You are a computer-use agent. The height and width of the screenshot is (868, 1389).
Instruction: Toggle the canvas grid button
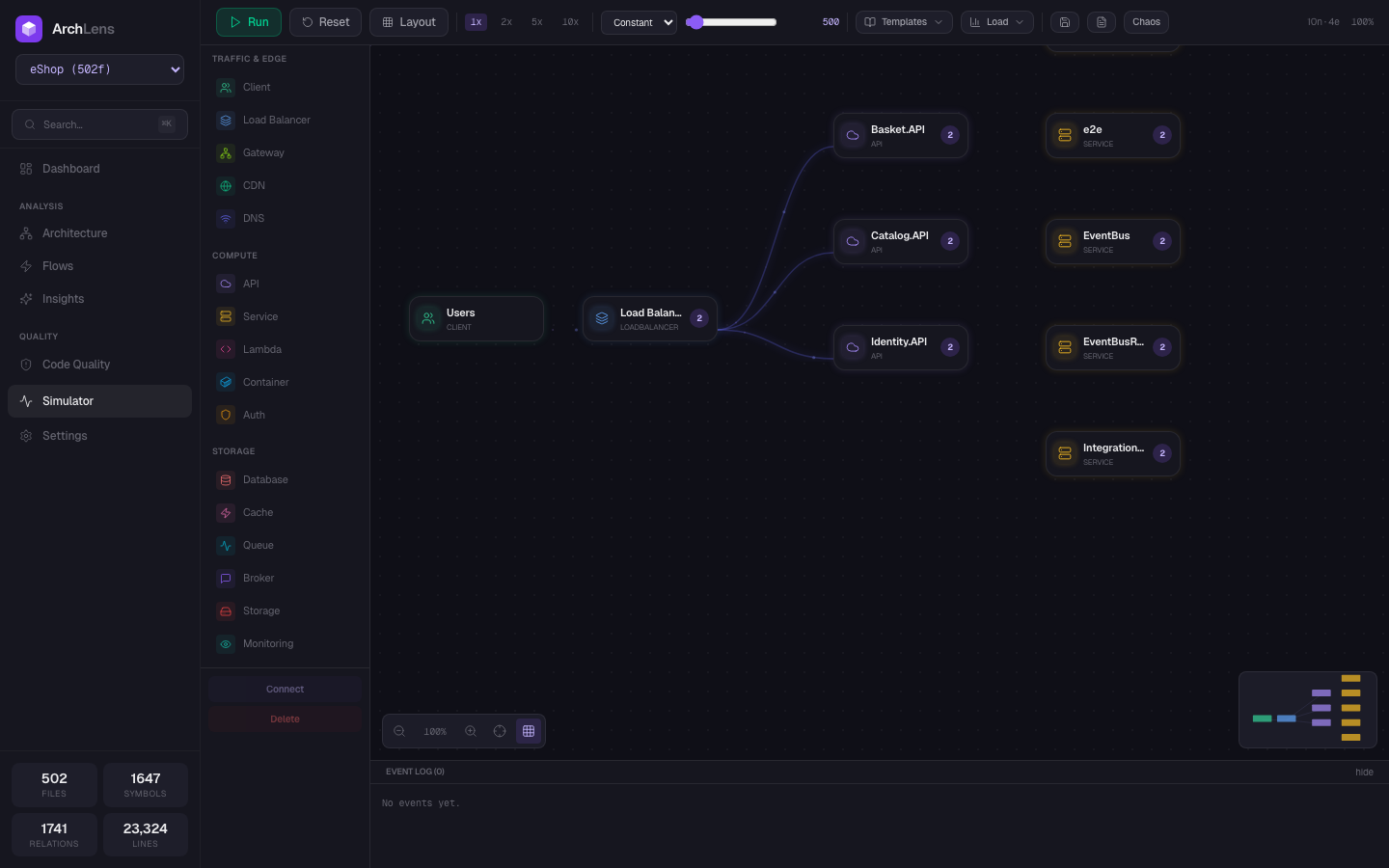(529, 731)
